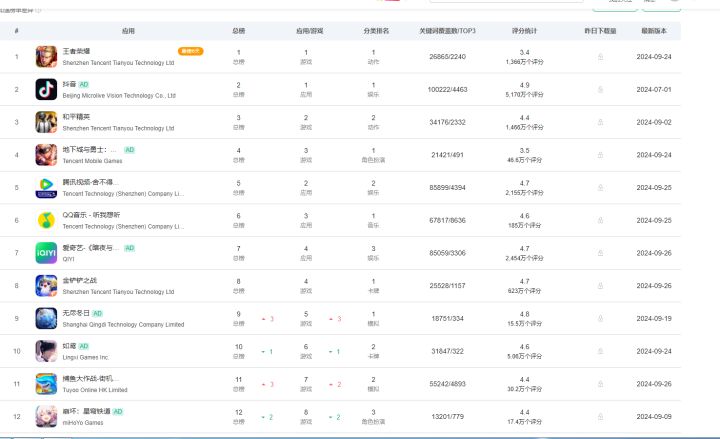The width and height of the screenshot is (720, 439).
Task: Click the download lock icon in 抖音 row
Action: click(x=600, y=90)
